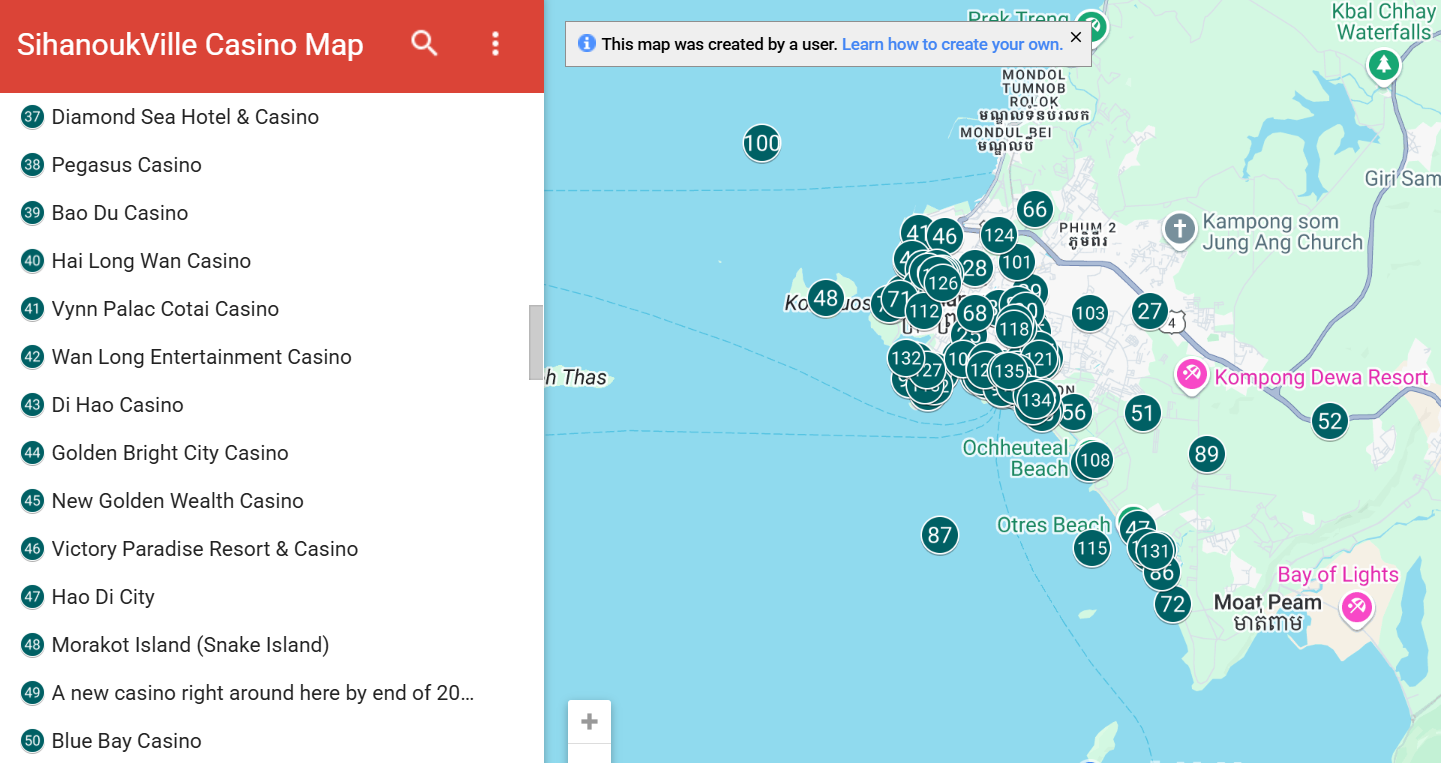Select map marker 87 offshore
1441x763 pixels.
coord(940,535)
